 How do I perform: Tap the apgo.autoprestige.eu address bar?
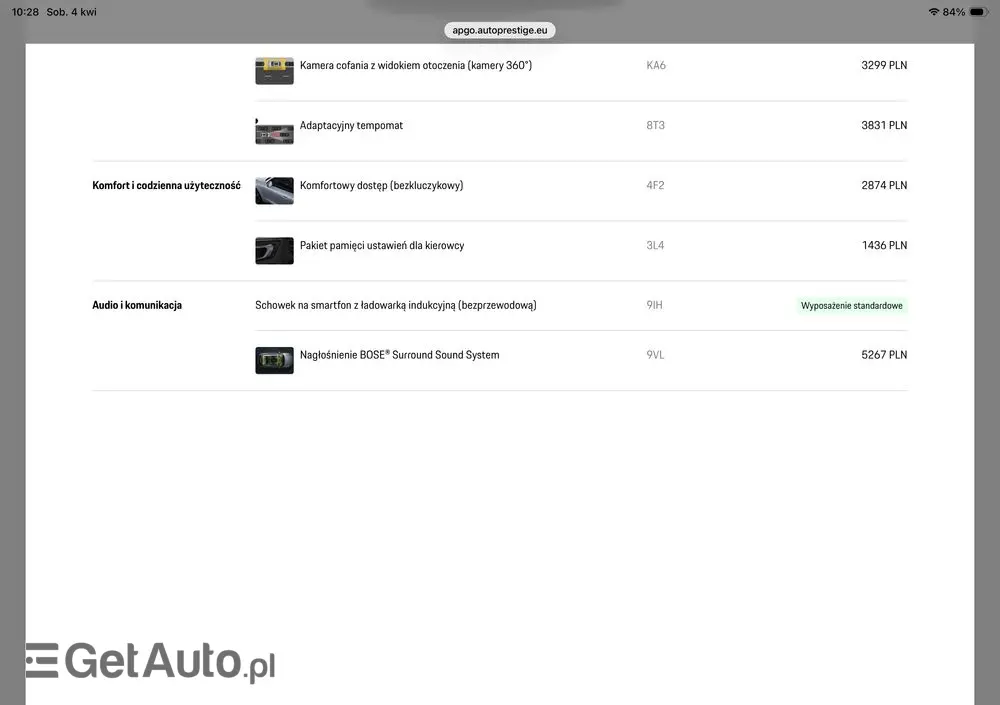[500, 30]
